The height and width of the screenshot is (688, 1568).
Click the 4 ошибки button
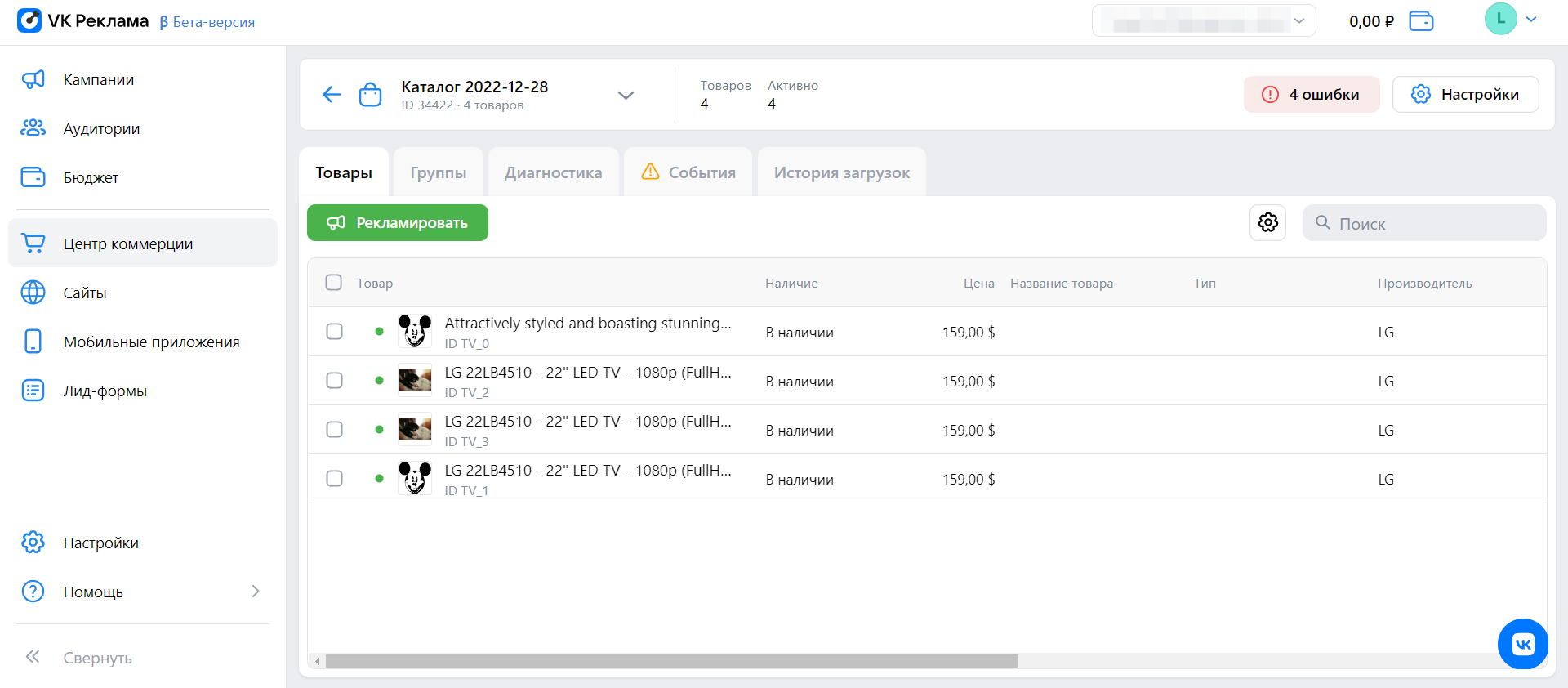pyautogui.click(x=1312, y=94)
